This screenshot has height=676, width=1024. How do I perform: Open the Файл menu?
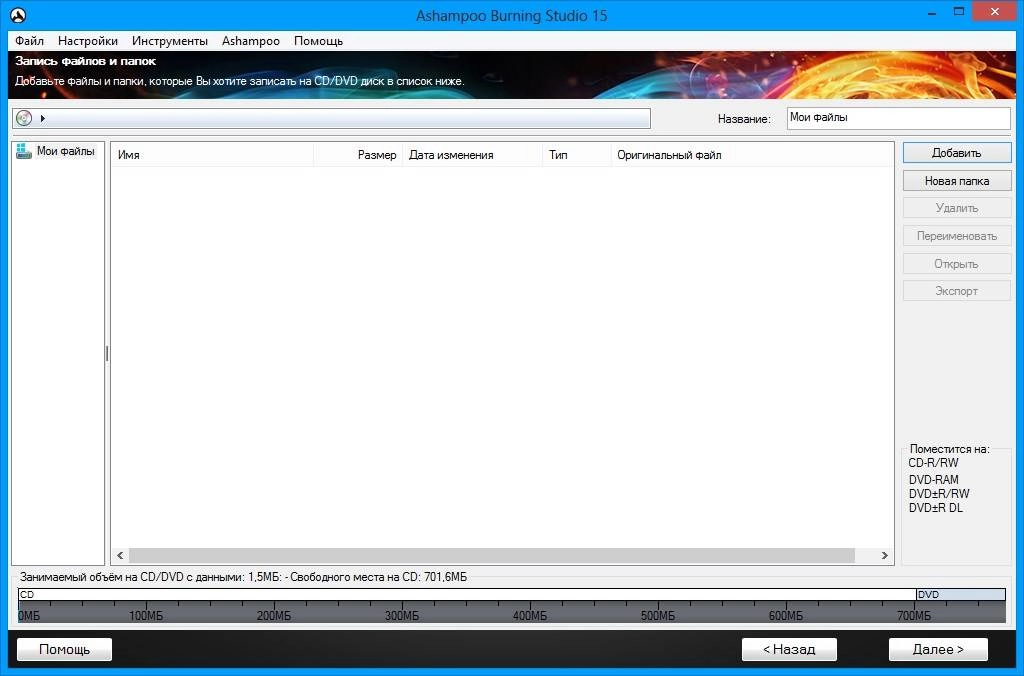(29, 40)
